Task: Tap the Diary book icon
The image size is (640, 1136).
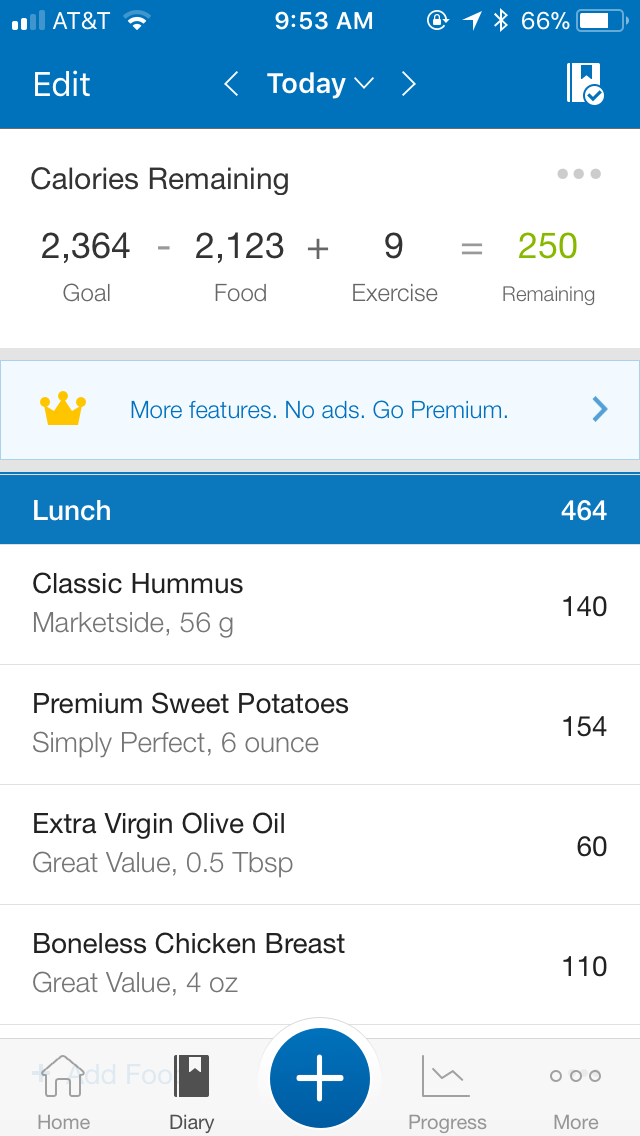Action: tap(191, 1078)
